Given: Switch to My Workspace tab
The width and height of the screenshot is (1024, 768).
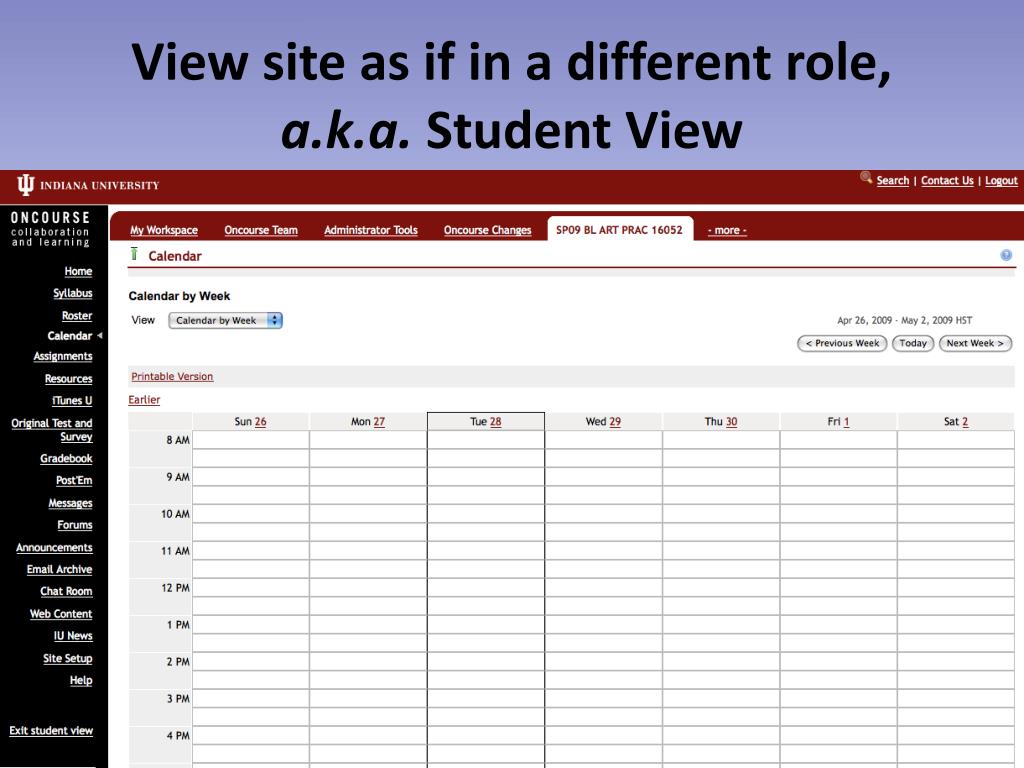Looking at the screenshot, I should tap(163, 230).
